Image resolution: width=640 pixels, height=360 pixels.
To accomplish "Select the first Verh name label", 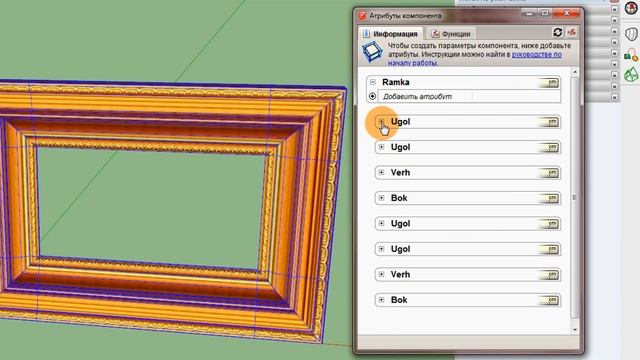I will 400,173.
